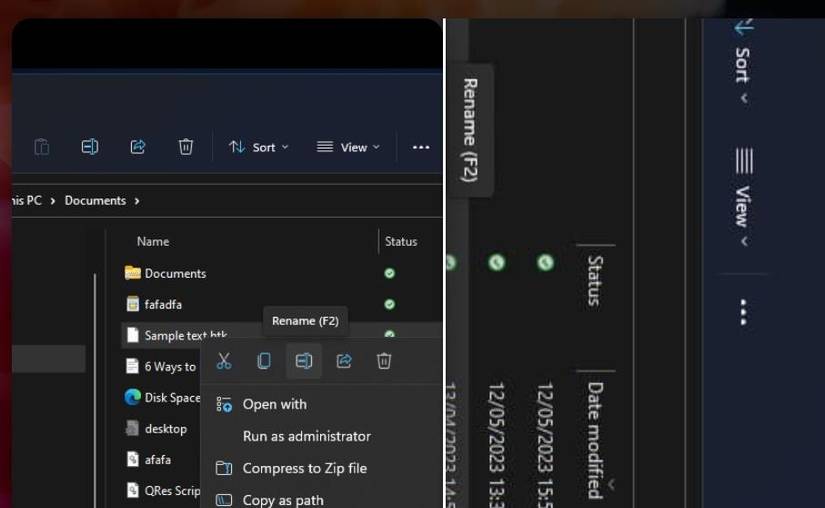Click the rotated 12/05/2023 13:3 date in right panel
825x508 pixels.
pos(497,445)
